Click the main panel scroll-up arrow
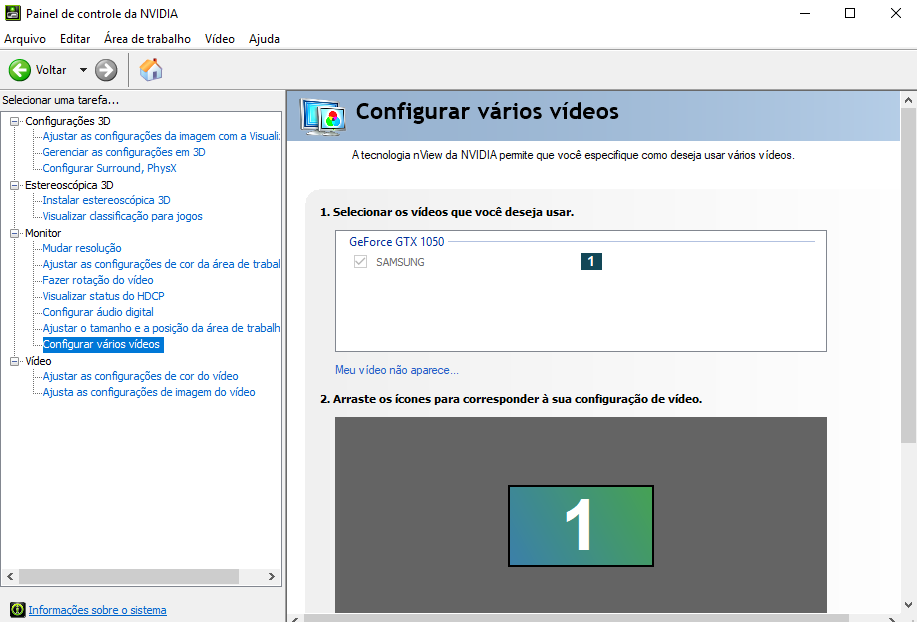Image resolution: width=917 pixels, height=622 pixels. [908, 100]
